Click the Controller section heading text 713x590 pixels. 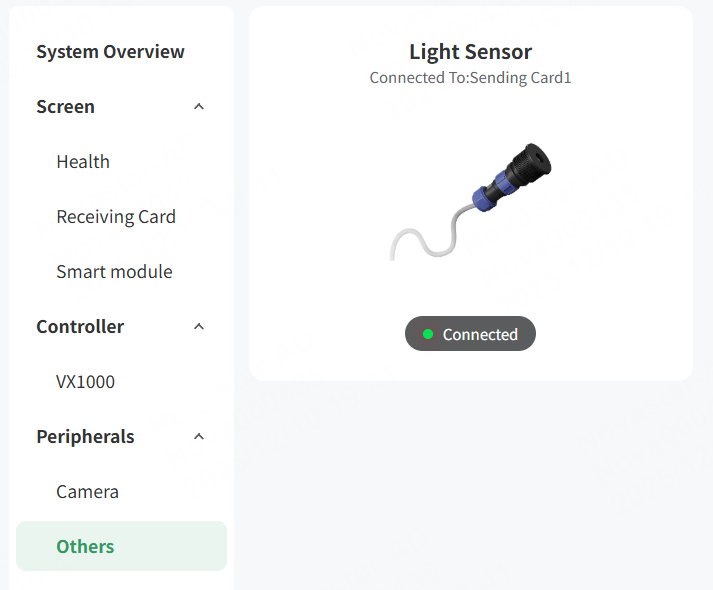80,327
